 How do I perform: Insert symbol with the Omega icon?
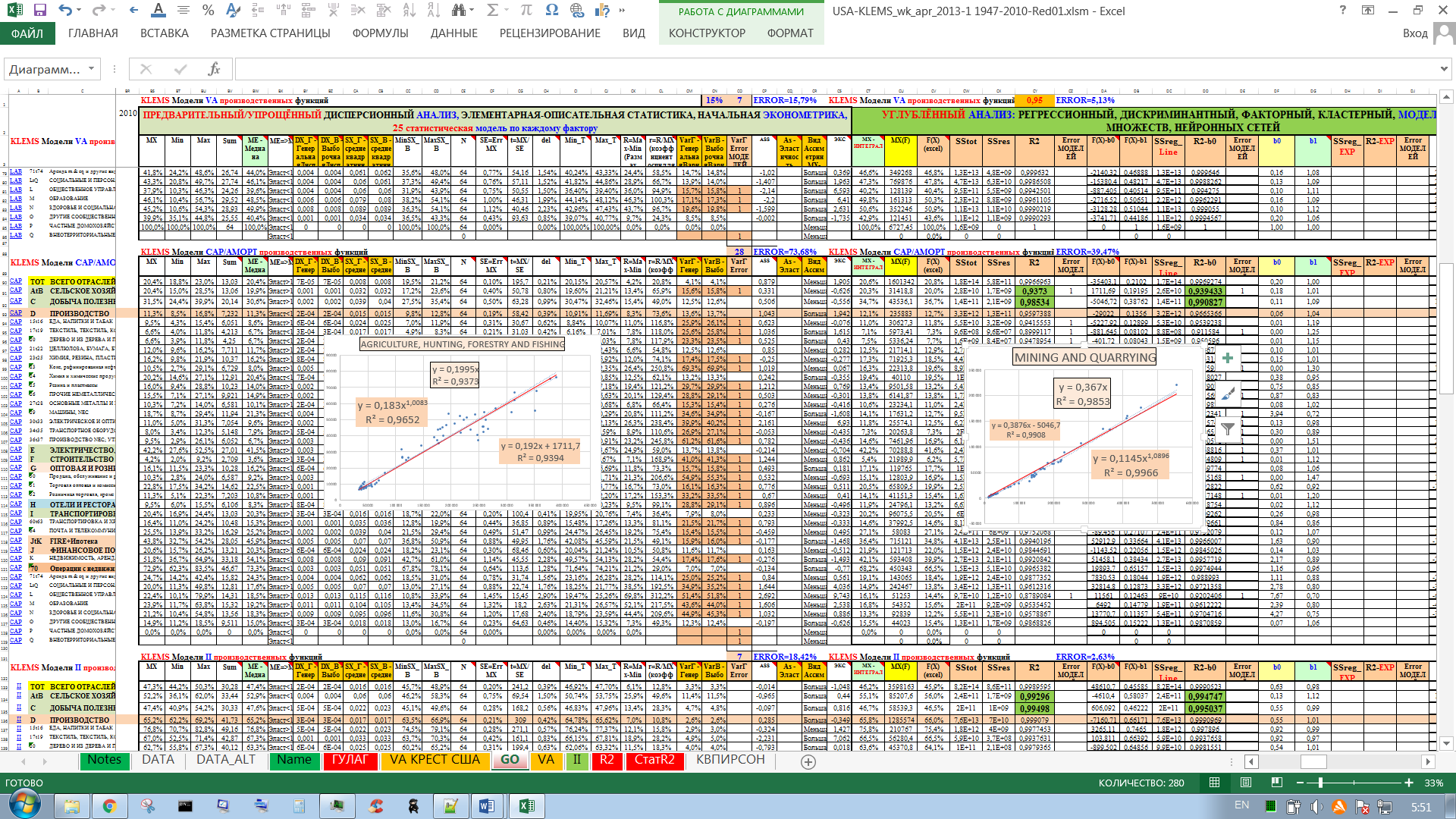point(551,10)
